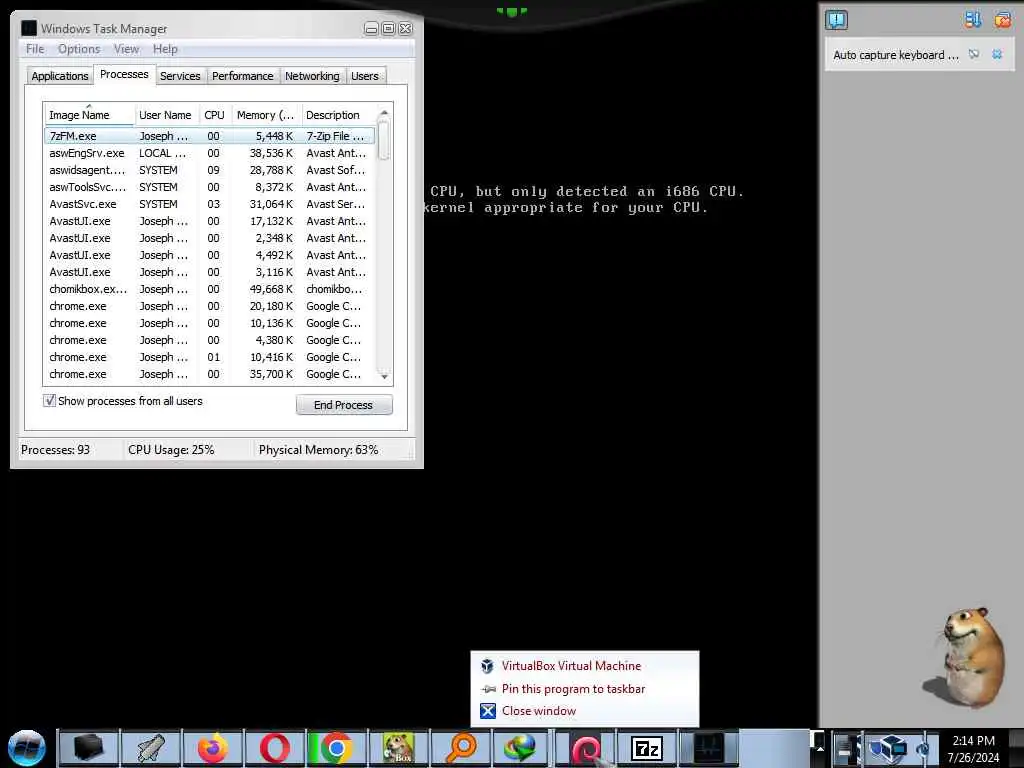This screenshot has height=768, width=1024.
Task: Select the chomikbox.exe process row
Action: [210, 289]
